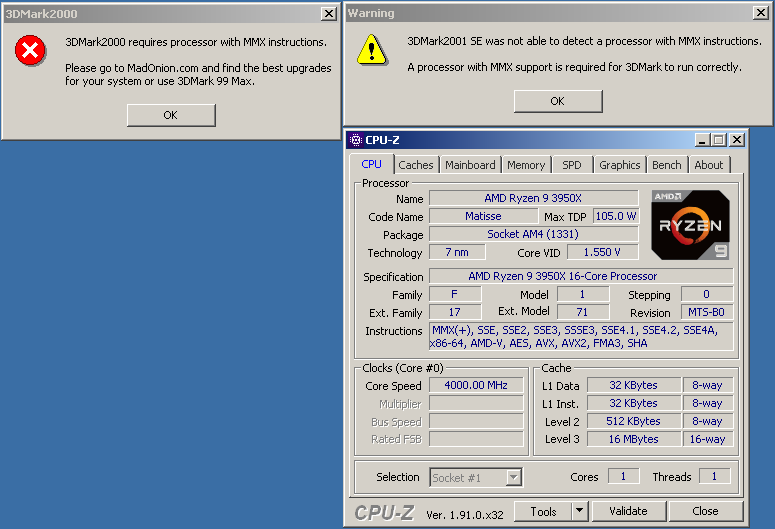Click the Cores count field
The height and width of the screenshot is (529, 775).
tap(623, 476)
